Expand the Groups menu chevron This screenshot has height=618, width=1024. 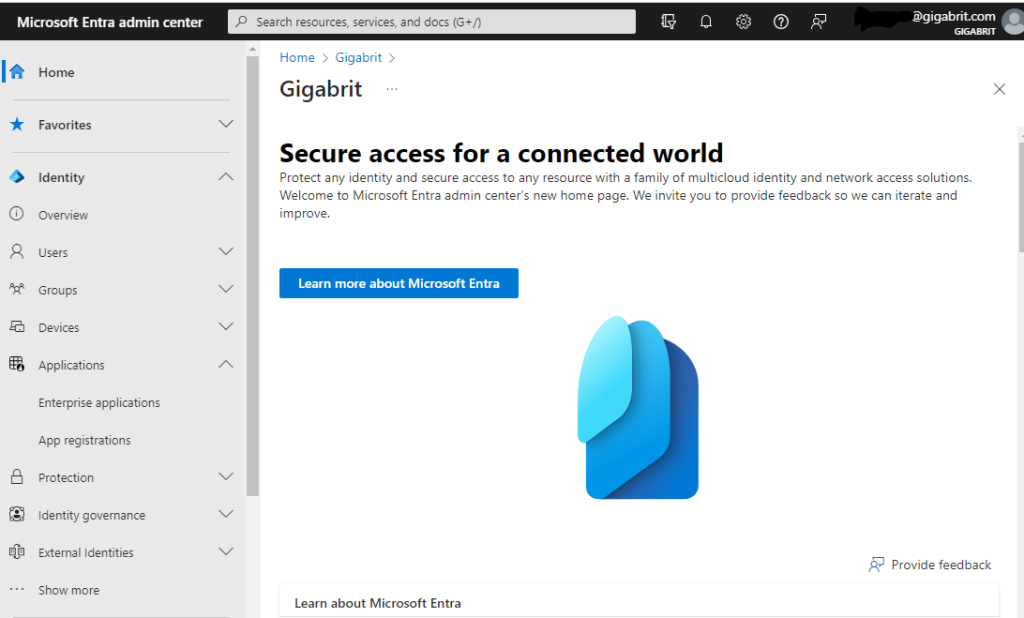pos(226,289)
